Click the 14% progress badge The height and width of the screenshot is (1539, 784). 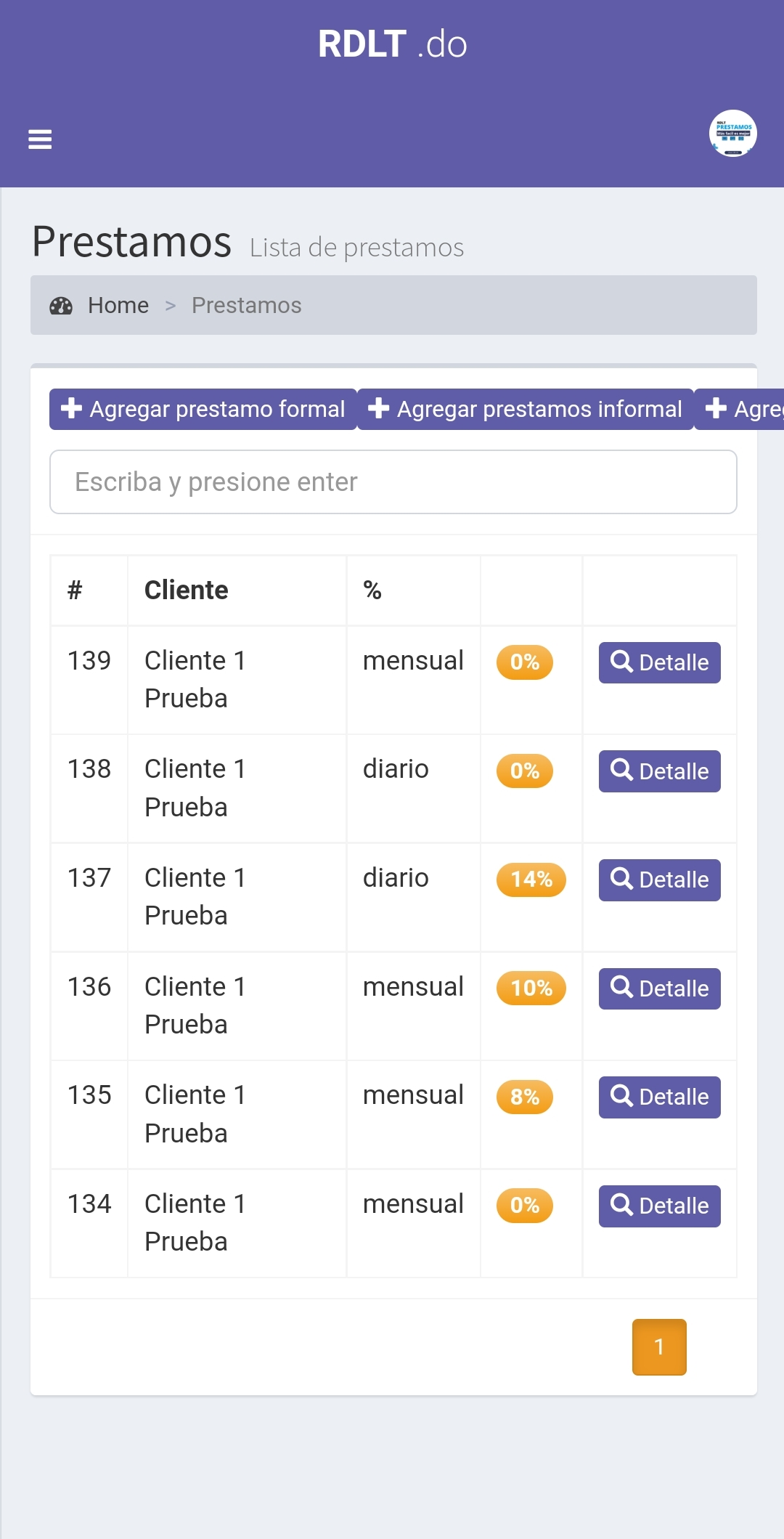[x=531, y=880]
